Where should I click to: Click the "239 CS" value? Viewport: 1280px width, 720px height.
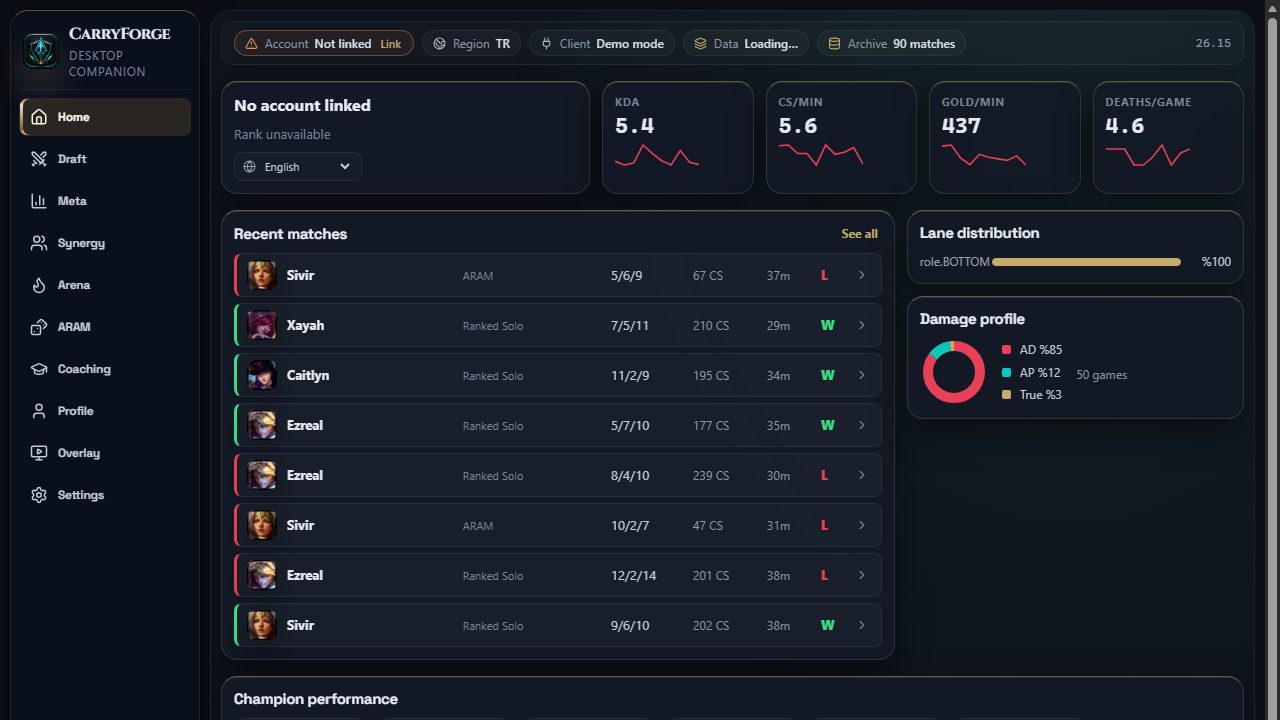point(711,475)
